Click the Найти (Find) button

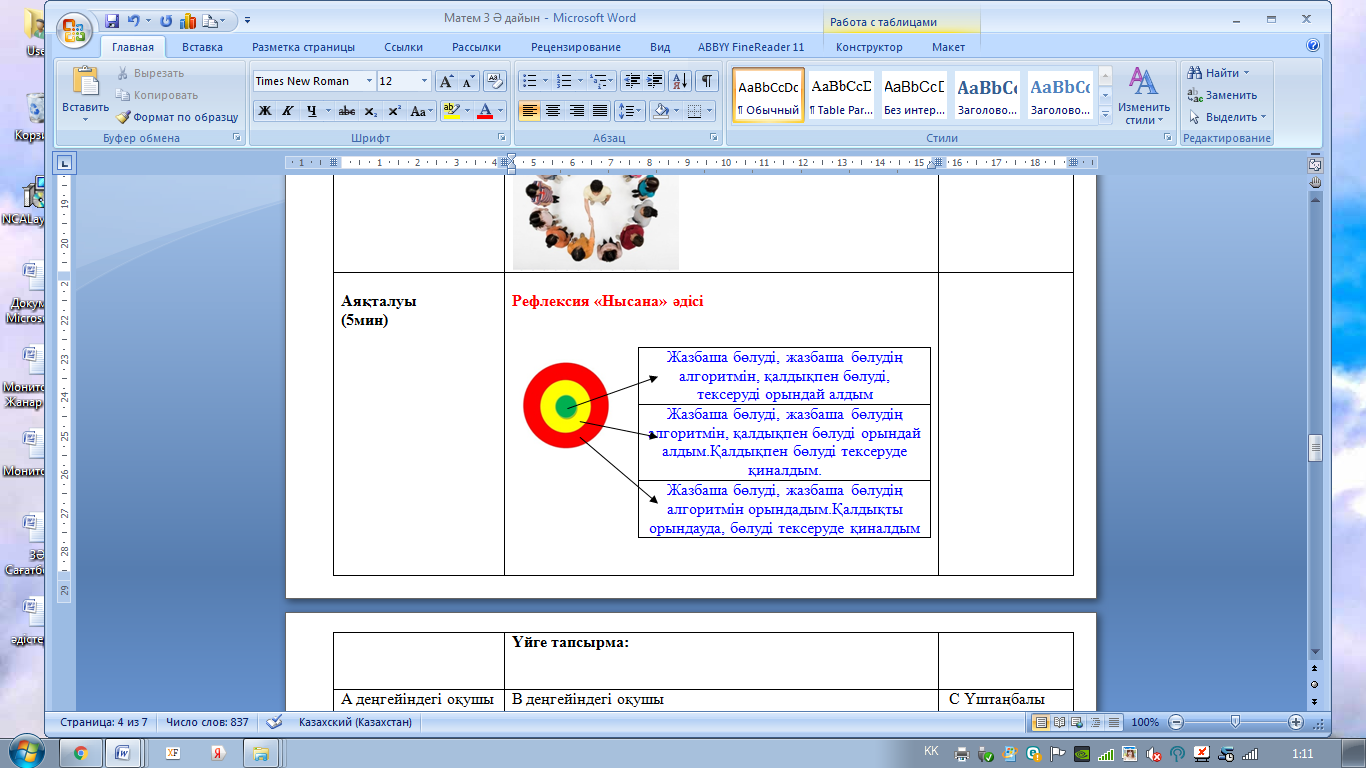click(1219, 73)
